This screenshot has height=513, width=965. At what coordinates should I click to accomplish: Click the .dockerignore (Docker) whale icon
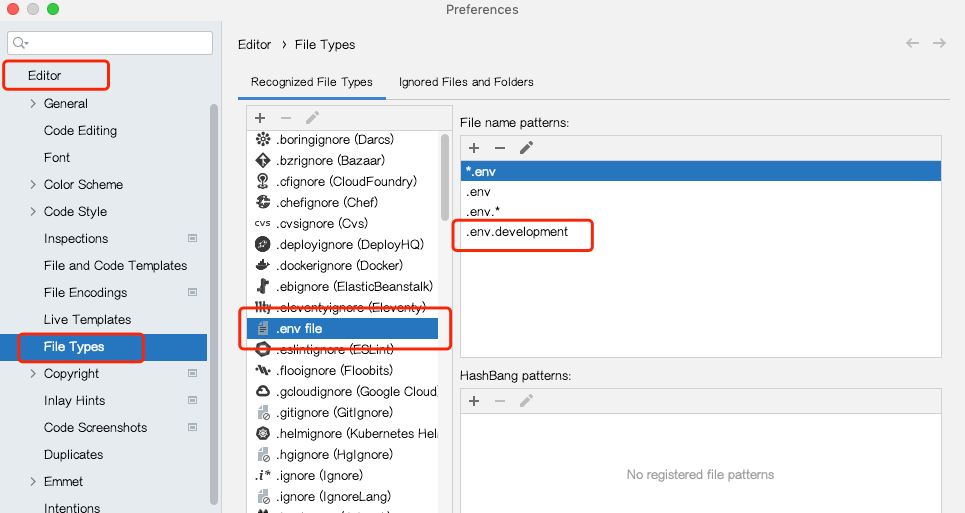tap(263, 265)
